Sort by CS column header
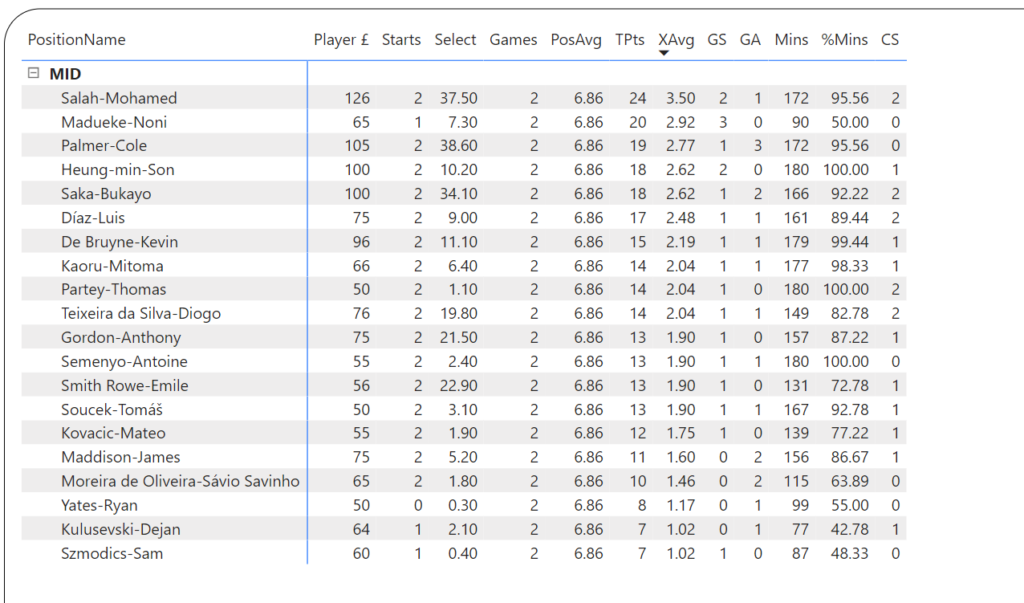The height and width of the screenshot is (603, 1024). (890, 40)
